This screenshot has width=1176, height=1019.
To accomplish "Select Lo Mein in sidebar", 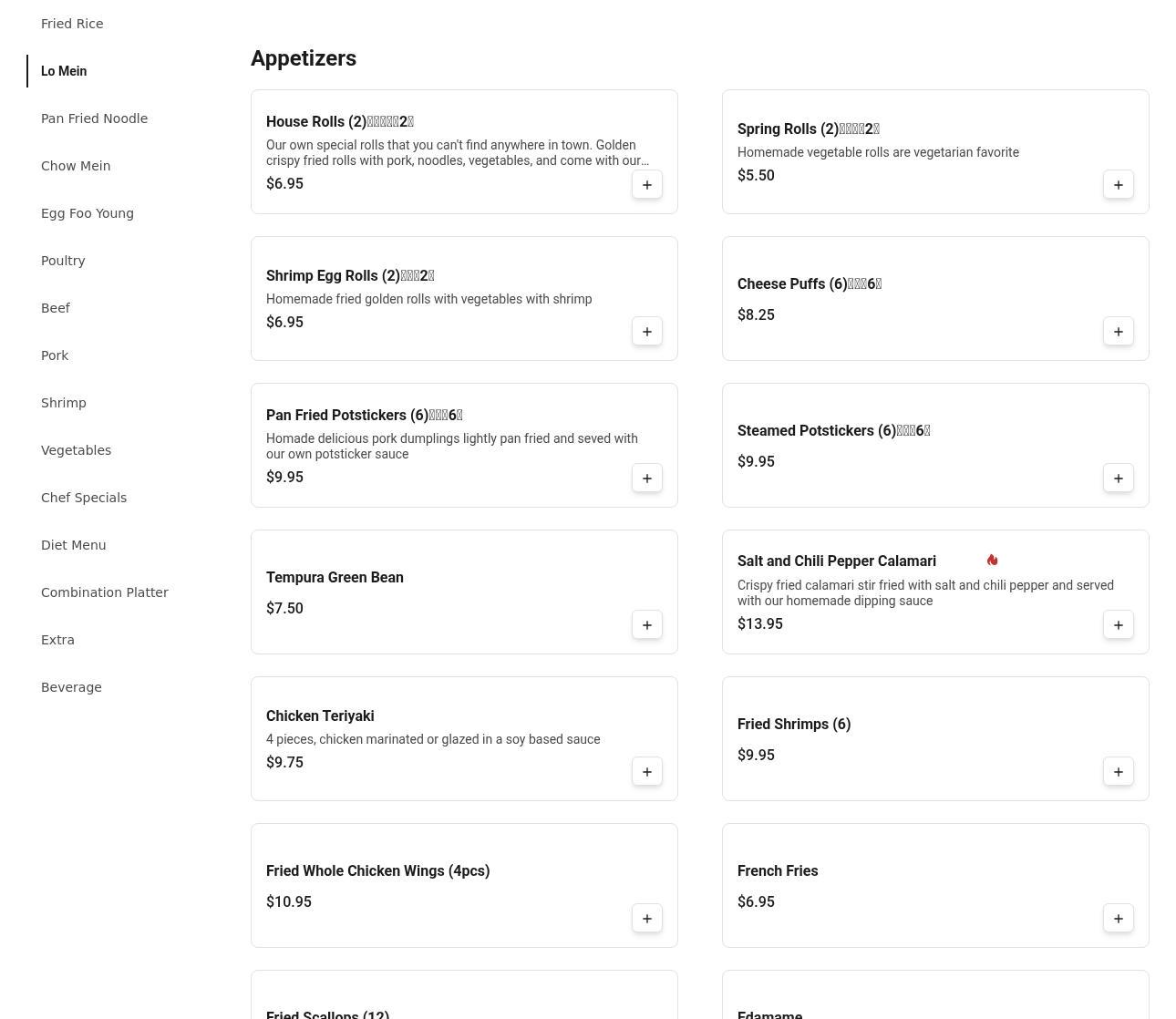I will [64, 71].
